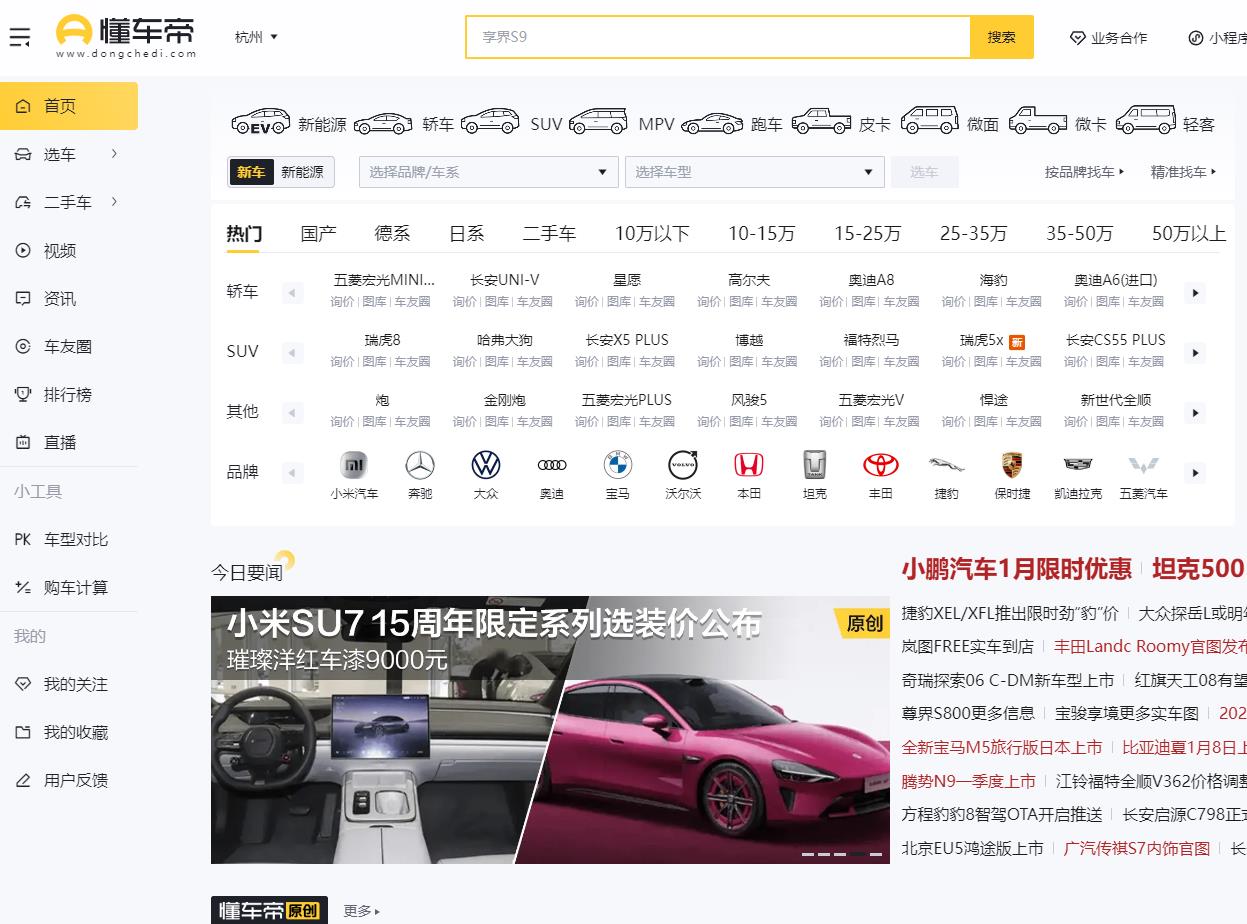Screen dimensions: 1247x924
Task: Toggle the hamburger menu icon
Action: click(19, 37)
